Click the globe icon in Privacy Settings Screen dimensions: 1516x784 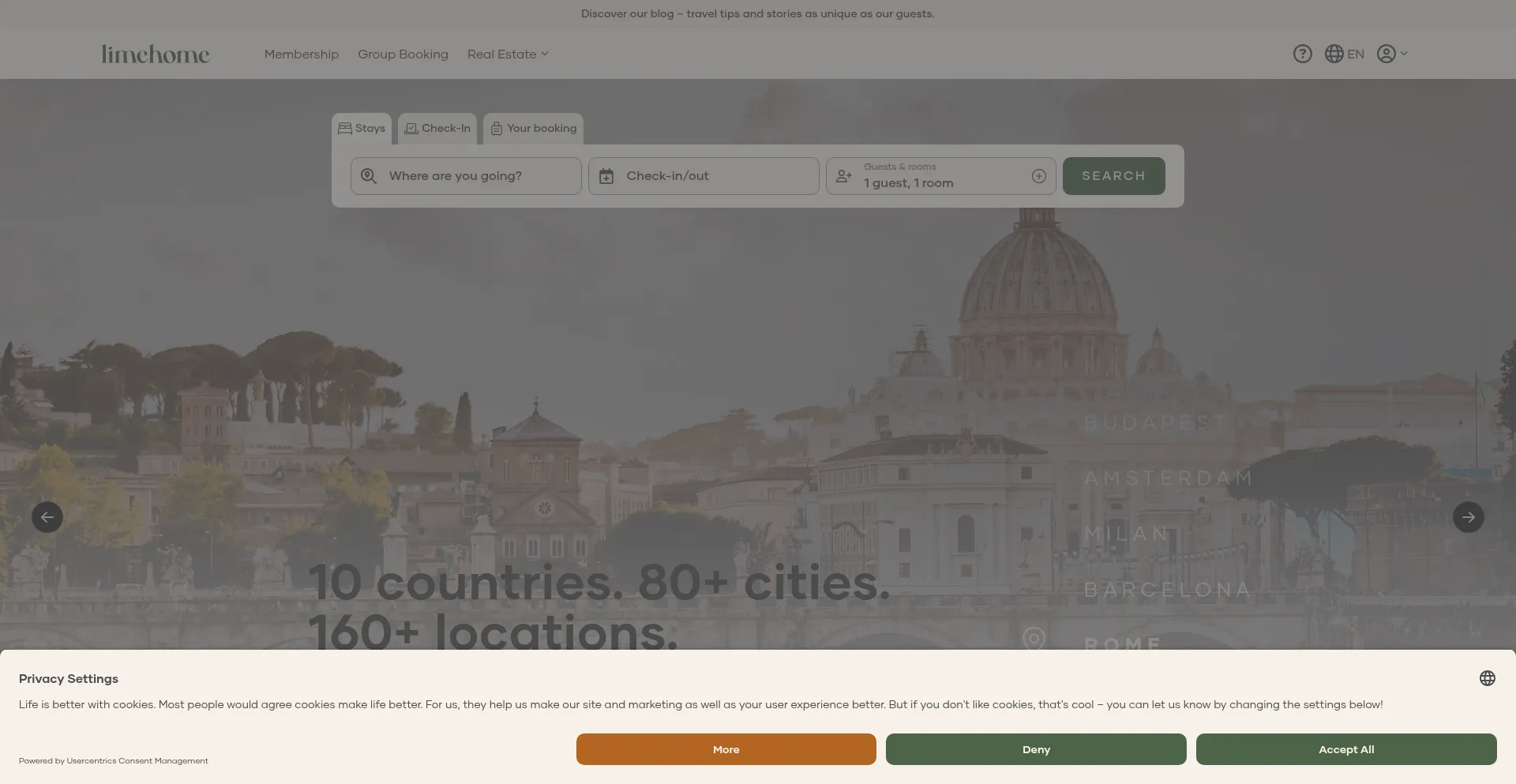click(x=1488, y=678)
